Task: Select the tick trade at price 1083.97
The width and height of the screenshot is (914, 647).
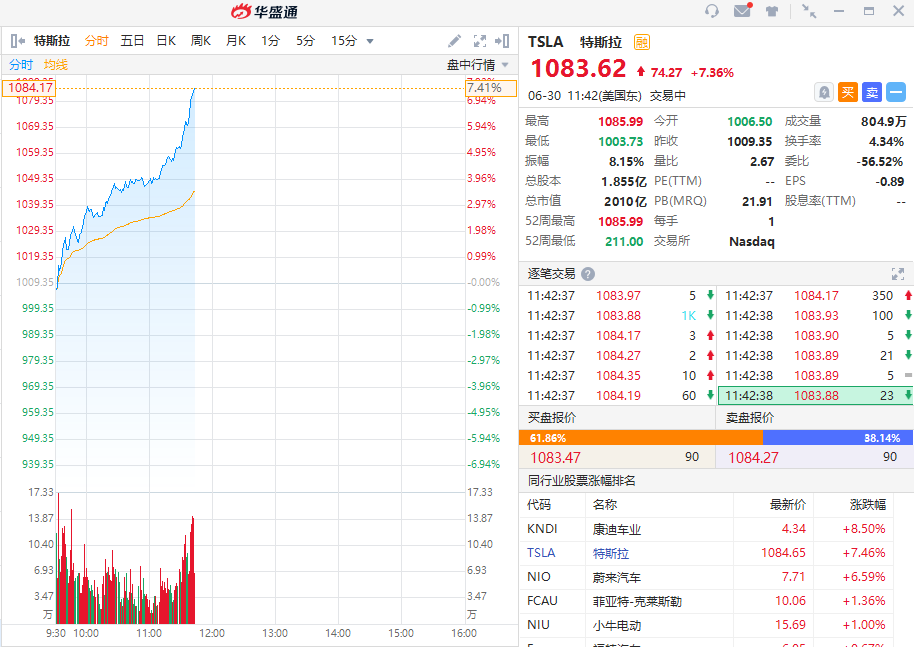Action: pyautogui.click(x=617, y=296)
